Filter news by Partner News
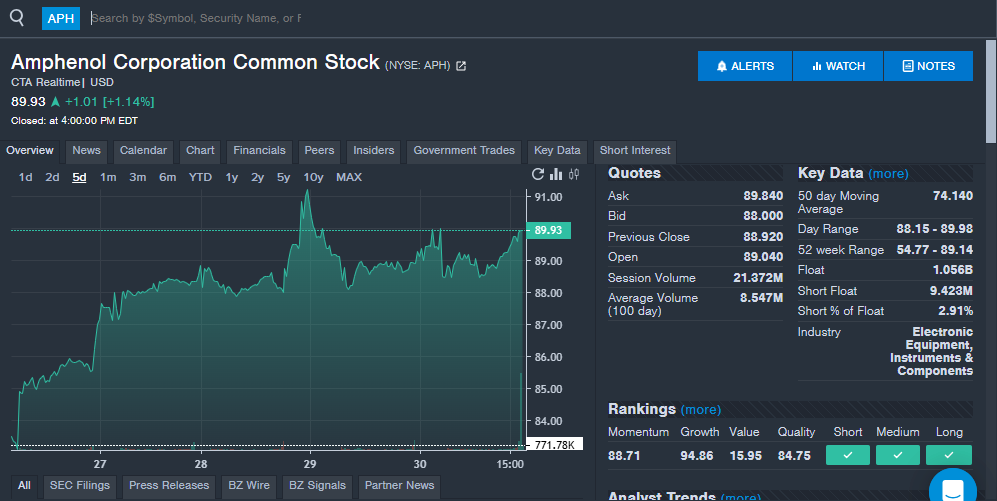The width and height of the screenshot is (997, 501). 399,486
